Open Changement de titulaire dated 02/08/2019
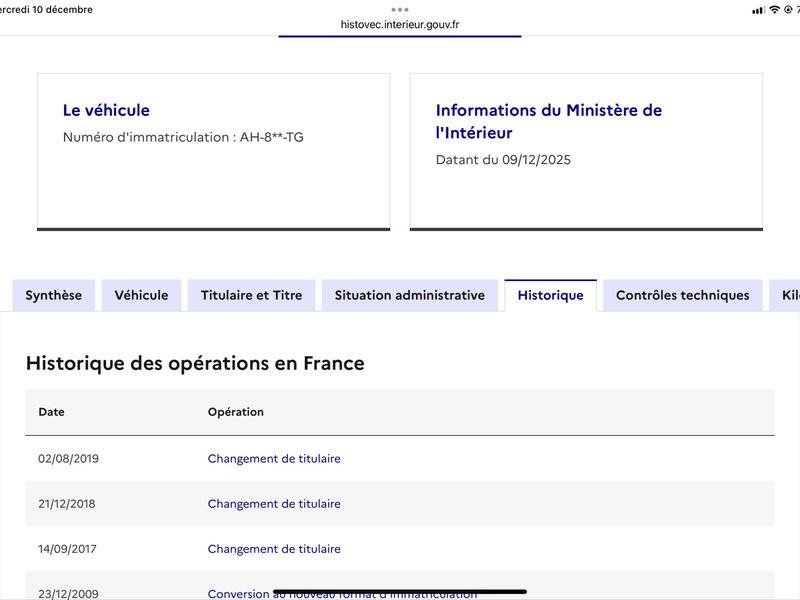The width and height of the screenshot is (800, 600). click(274, 459)
